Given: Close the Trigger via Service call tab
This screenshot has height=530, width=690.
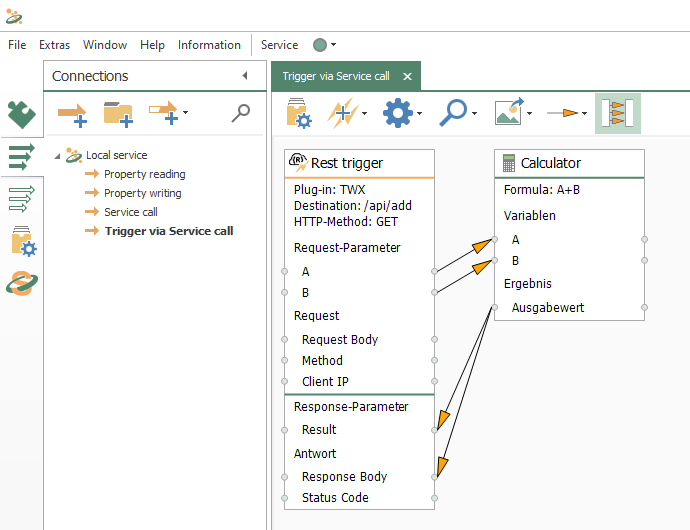Looking at the screenshot, I should tap(407, 76).
